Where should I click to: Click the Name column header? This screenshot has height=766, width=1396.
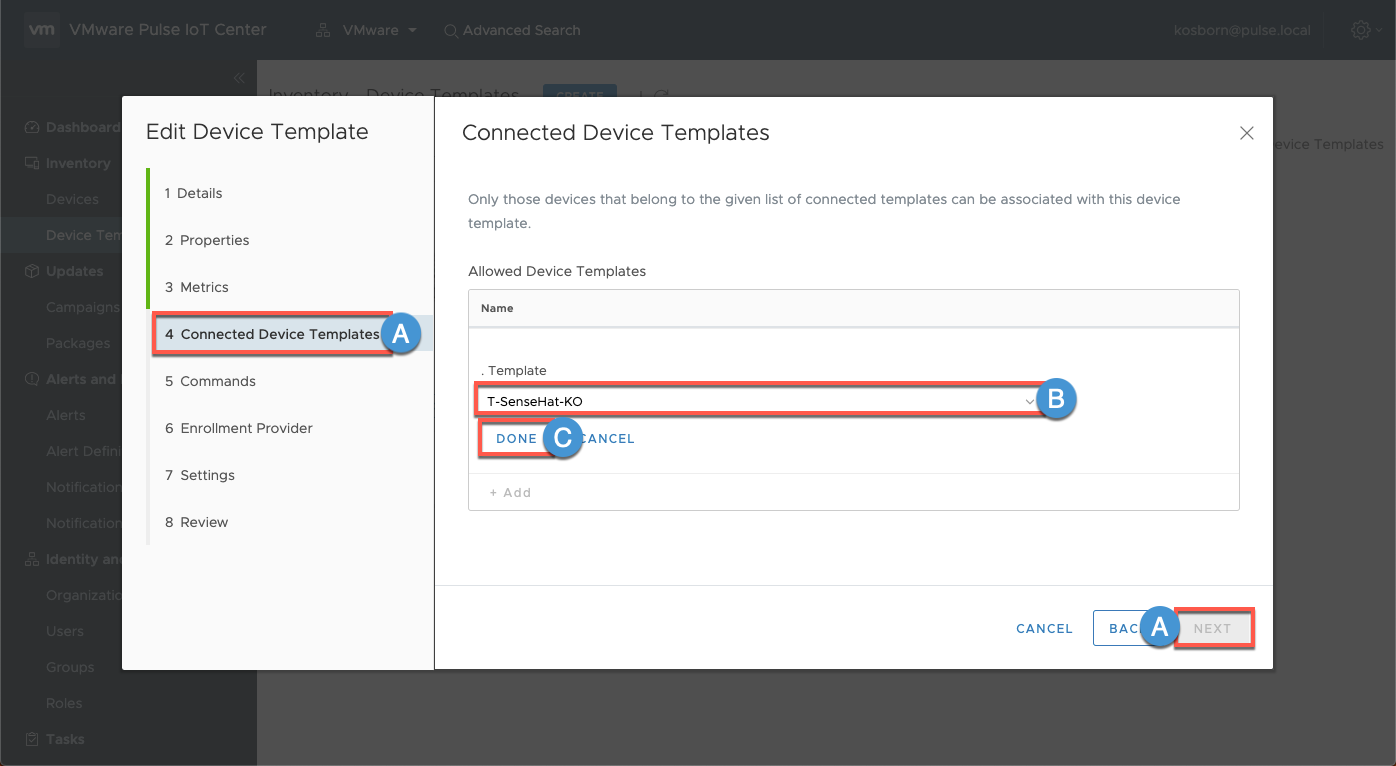(x=497, y=308)
